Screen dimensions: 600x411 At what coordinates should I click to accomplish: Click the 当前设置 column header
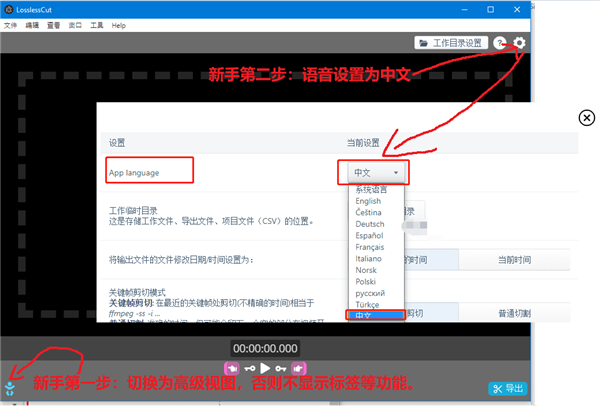click(x=363, y=143)
